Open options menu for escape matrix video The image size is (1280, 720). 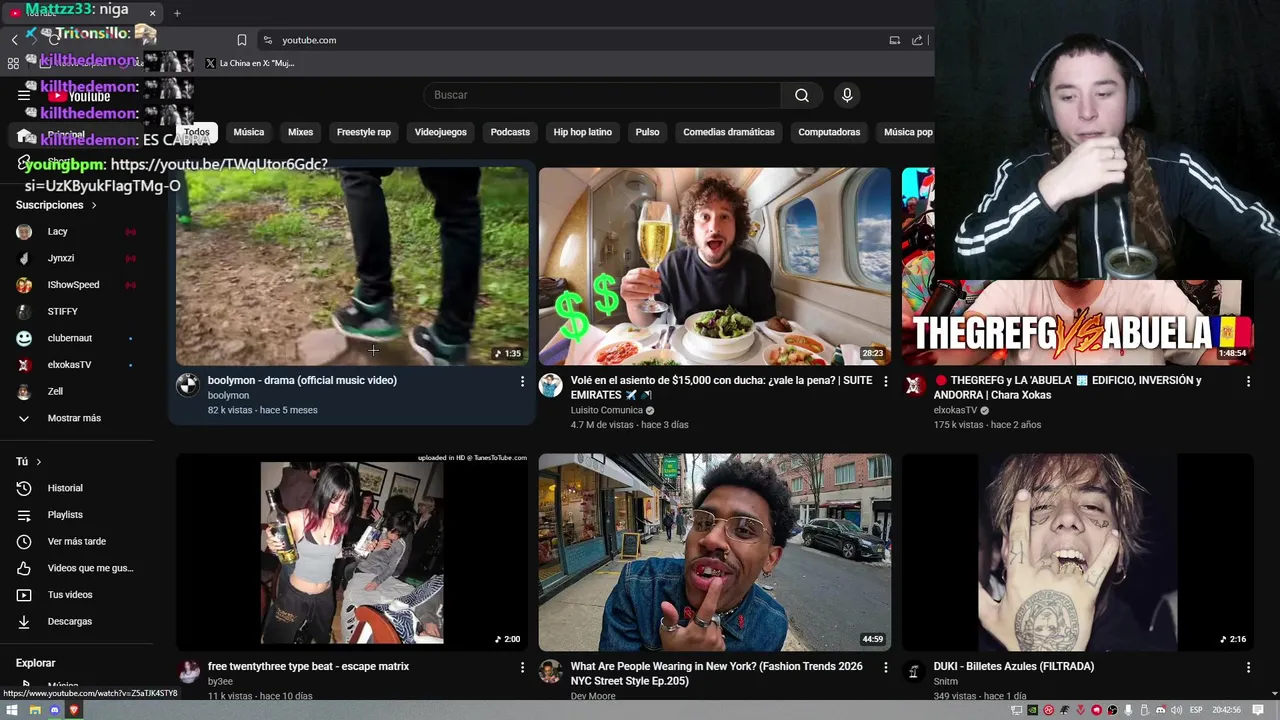pos(522,667)
